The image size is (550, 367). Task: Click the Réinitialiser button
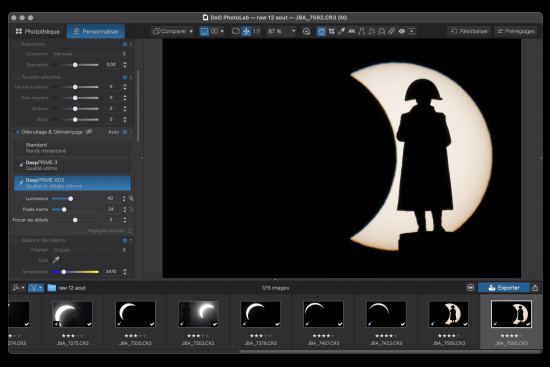coord(469,31)
